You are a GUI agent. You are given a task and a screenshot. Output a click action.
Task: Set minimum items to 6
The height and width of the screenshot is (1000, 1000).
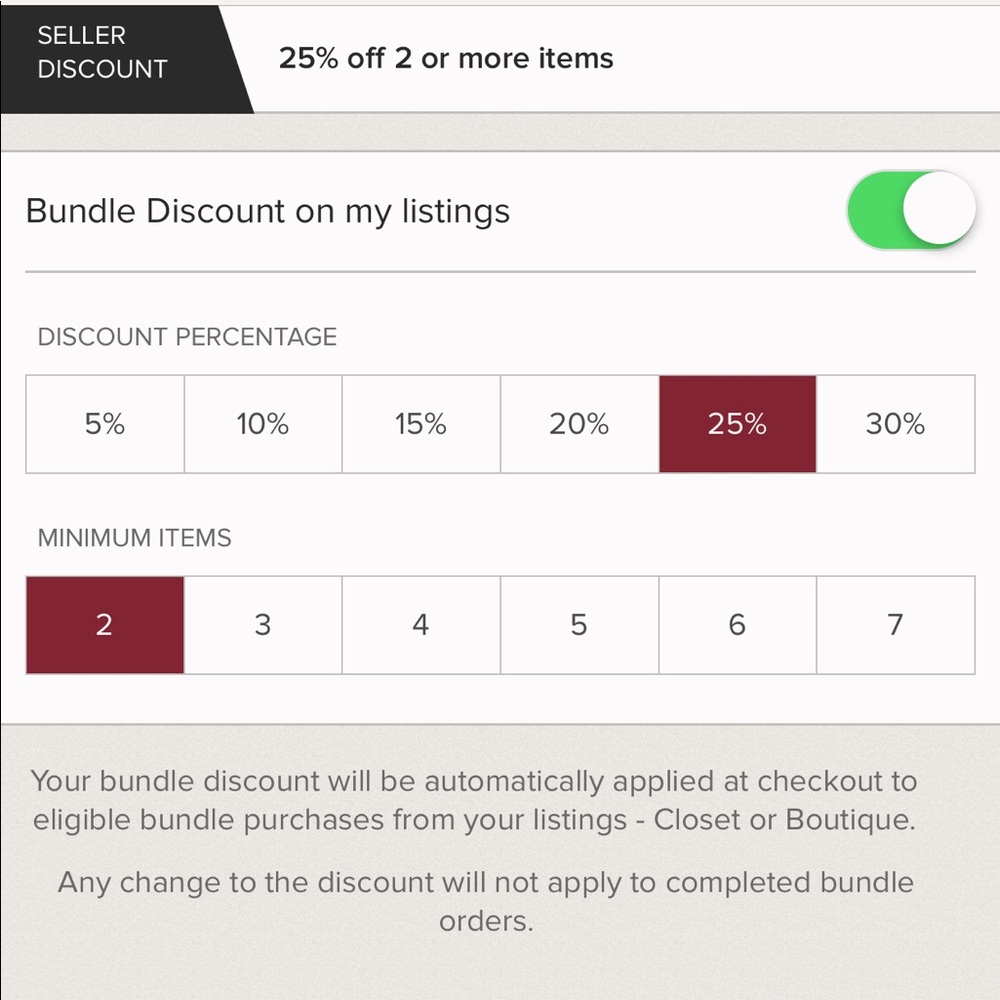(x=738, y=625)
